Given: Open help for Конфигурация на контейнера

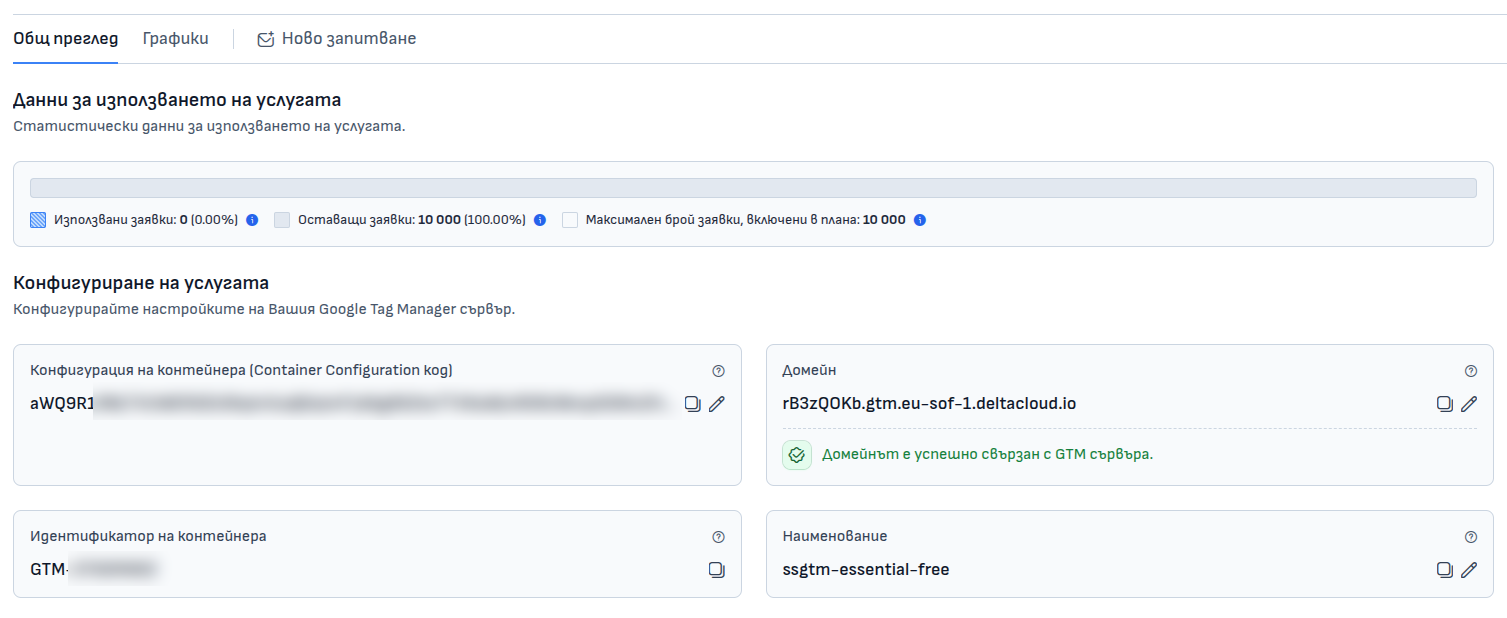Looking at the screenshot, I should pos(718,371).
